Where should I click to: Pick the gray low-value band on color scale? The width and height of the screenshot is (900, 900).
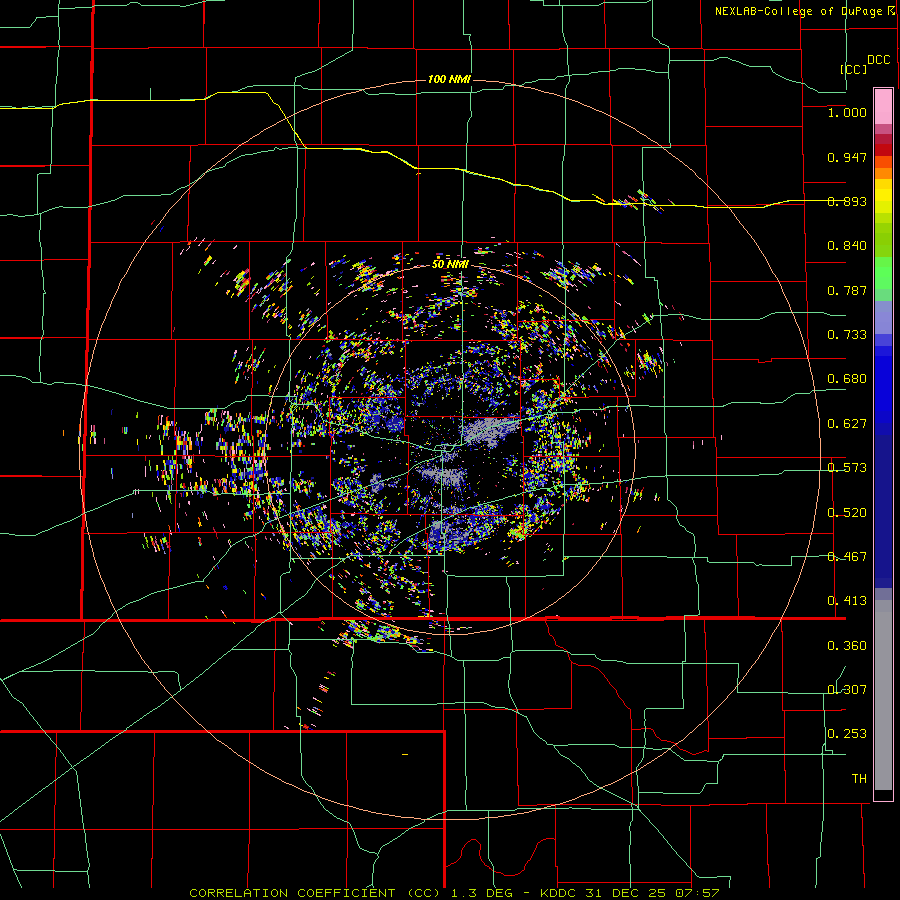coord(883,695)
